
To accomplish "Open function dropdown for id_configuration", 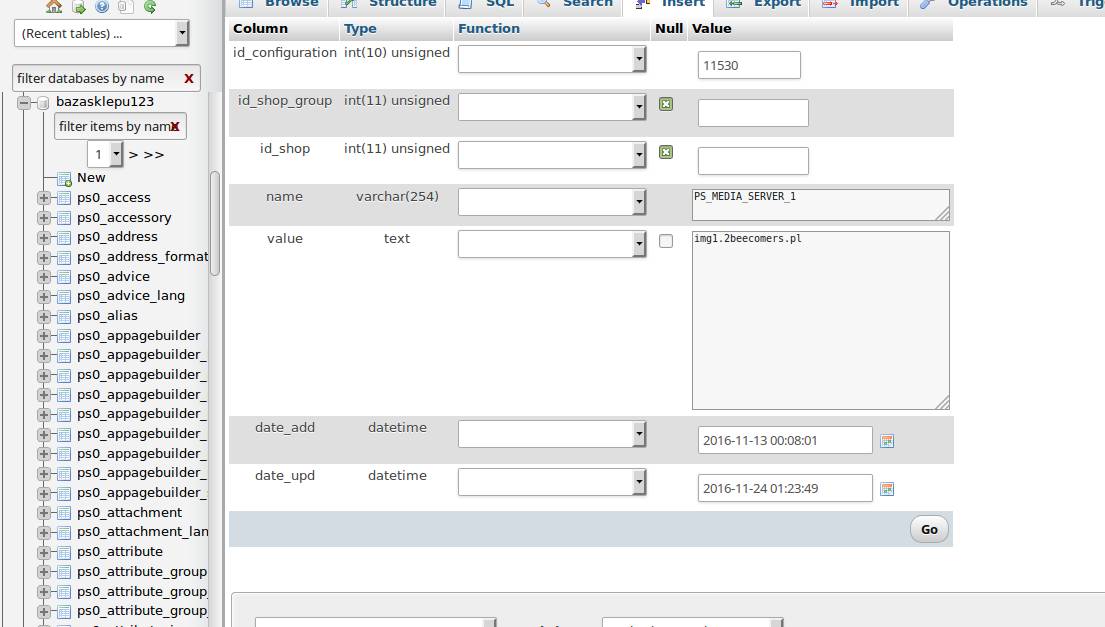I will point(552,59).
